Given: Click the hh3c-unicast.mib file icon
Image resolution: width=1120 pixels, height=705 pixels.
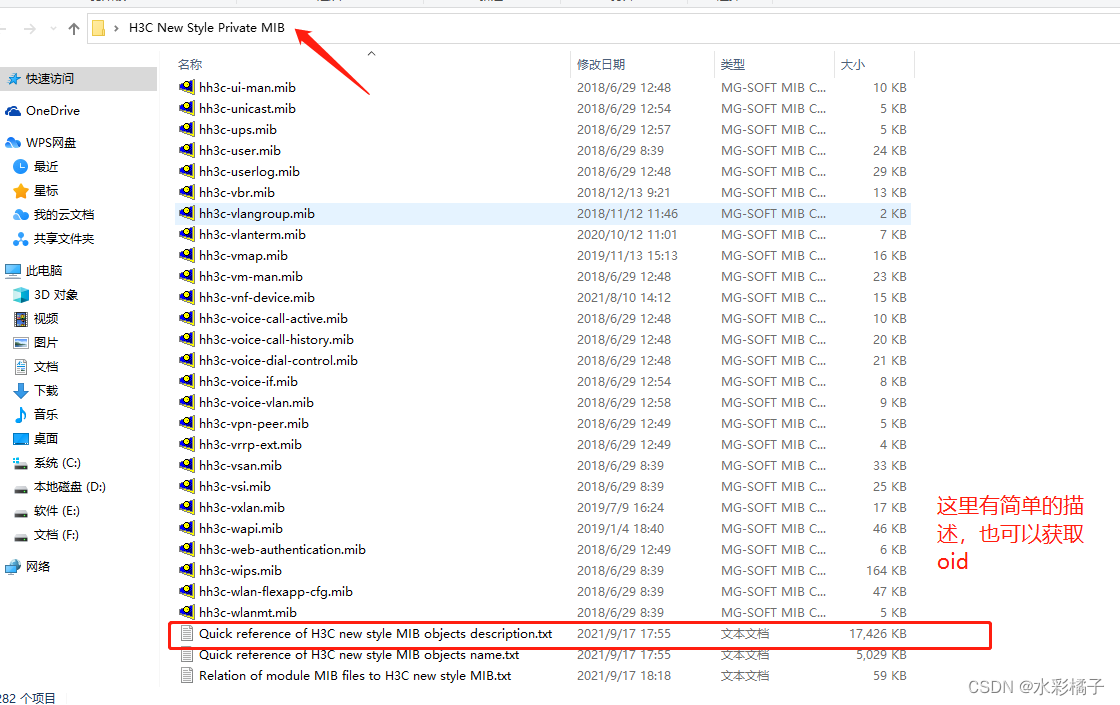Looking at the screenshot, I should [x=186, y=108].
